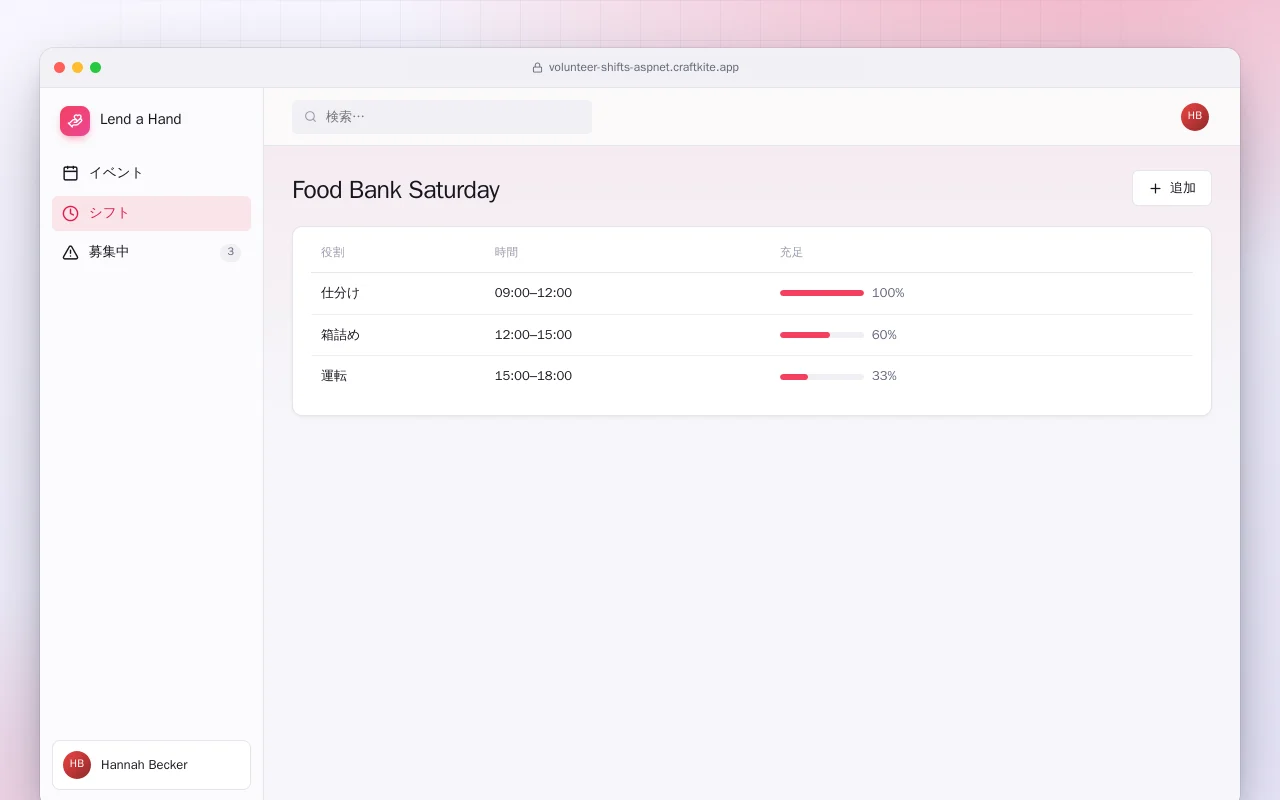This screenshot has height=800, width=1280.
Task: Select the 箱詰め role cell
Action: (x=340, y=335)
